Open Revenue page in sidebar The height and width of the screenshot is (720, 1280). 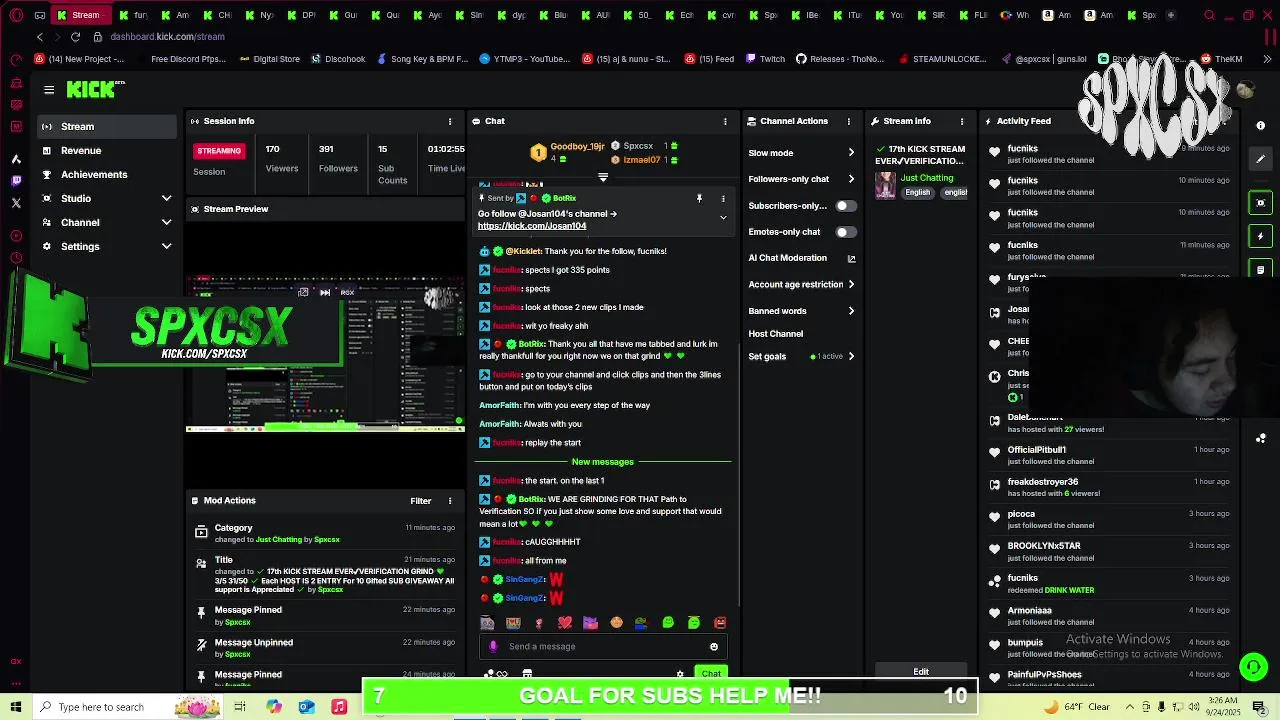pyautogui.click(x=107, y=151)
